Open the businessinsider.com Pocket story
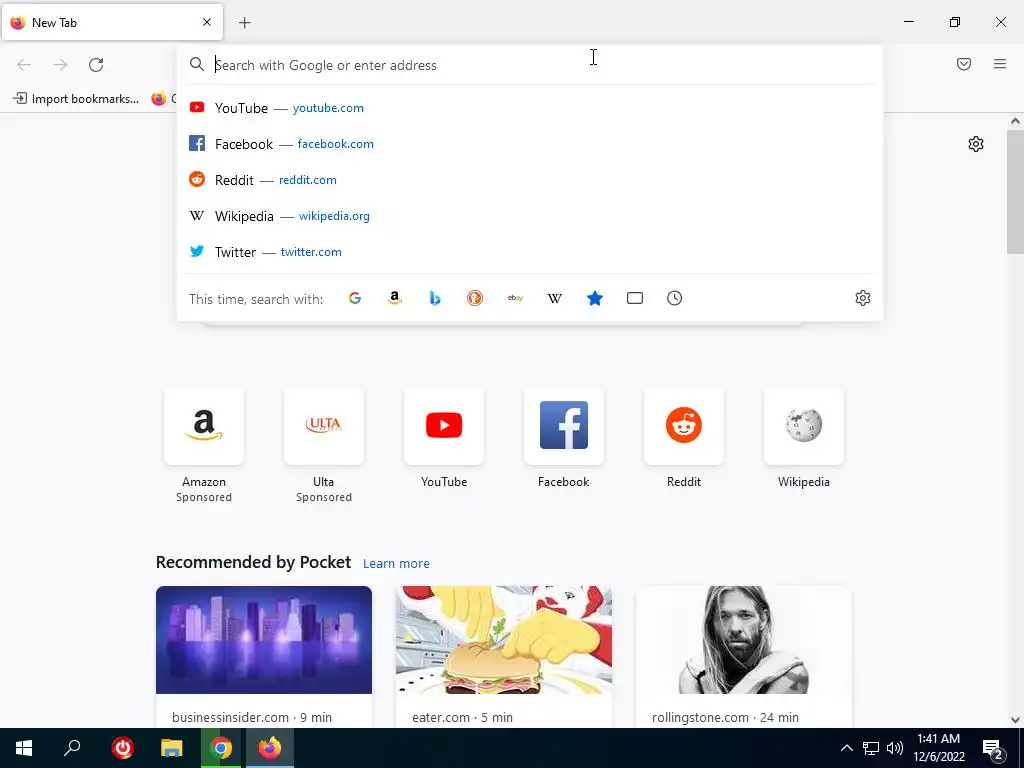Screen dimensions: 1024x768 (x=264, y=657)
